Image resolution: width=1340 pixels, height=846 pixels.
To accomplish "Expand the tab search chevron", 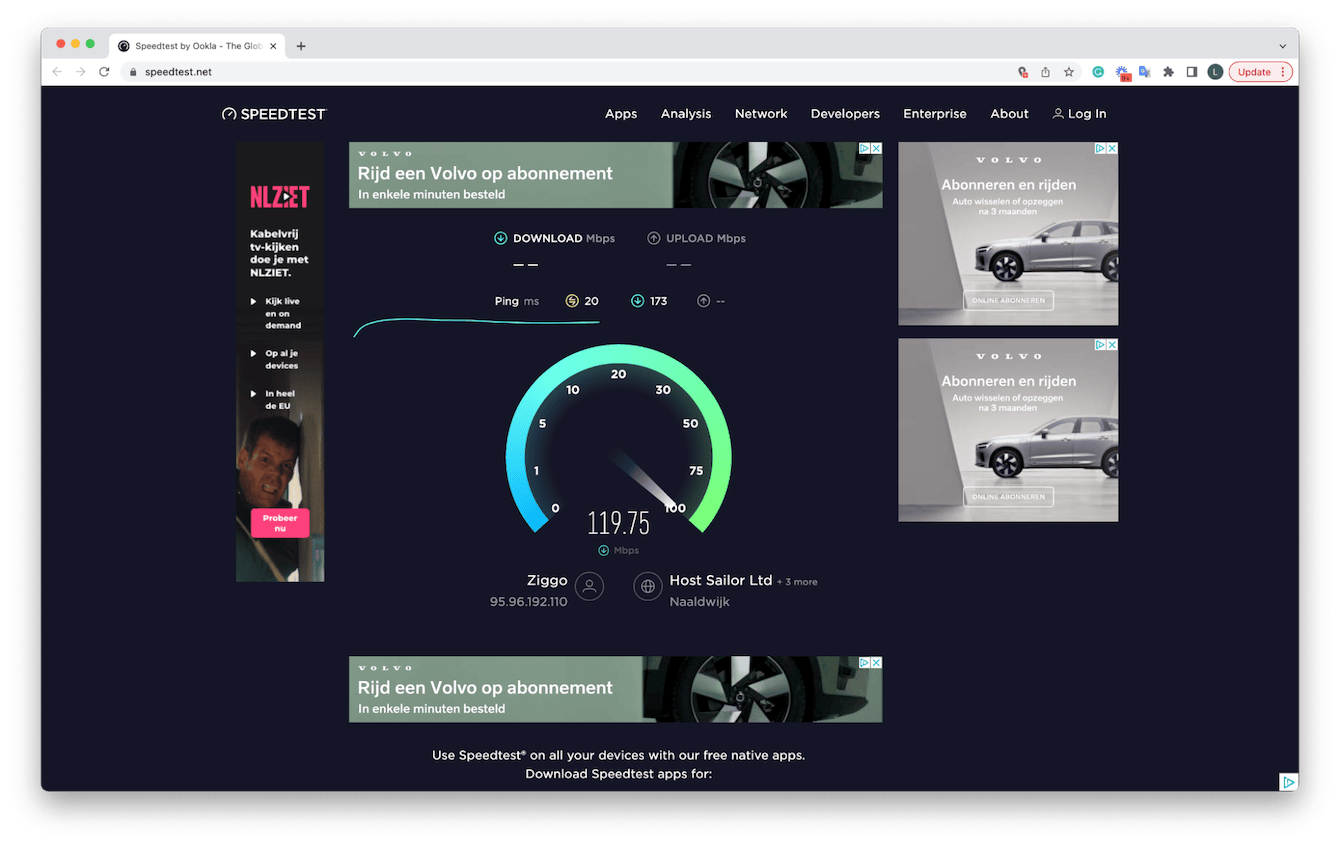I will tap(1283, 46).
